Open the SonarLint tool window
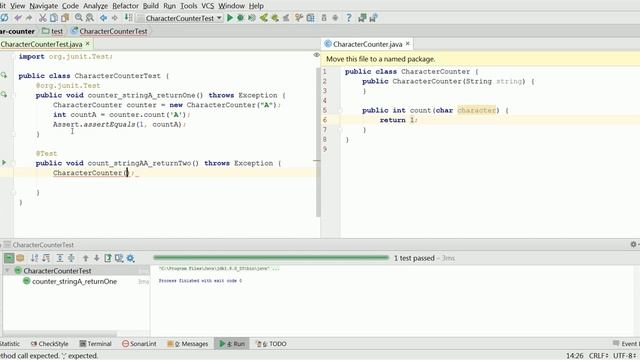Image resolution: width=640 pixels, height=360 pixels. 139,344
